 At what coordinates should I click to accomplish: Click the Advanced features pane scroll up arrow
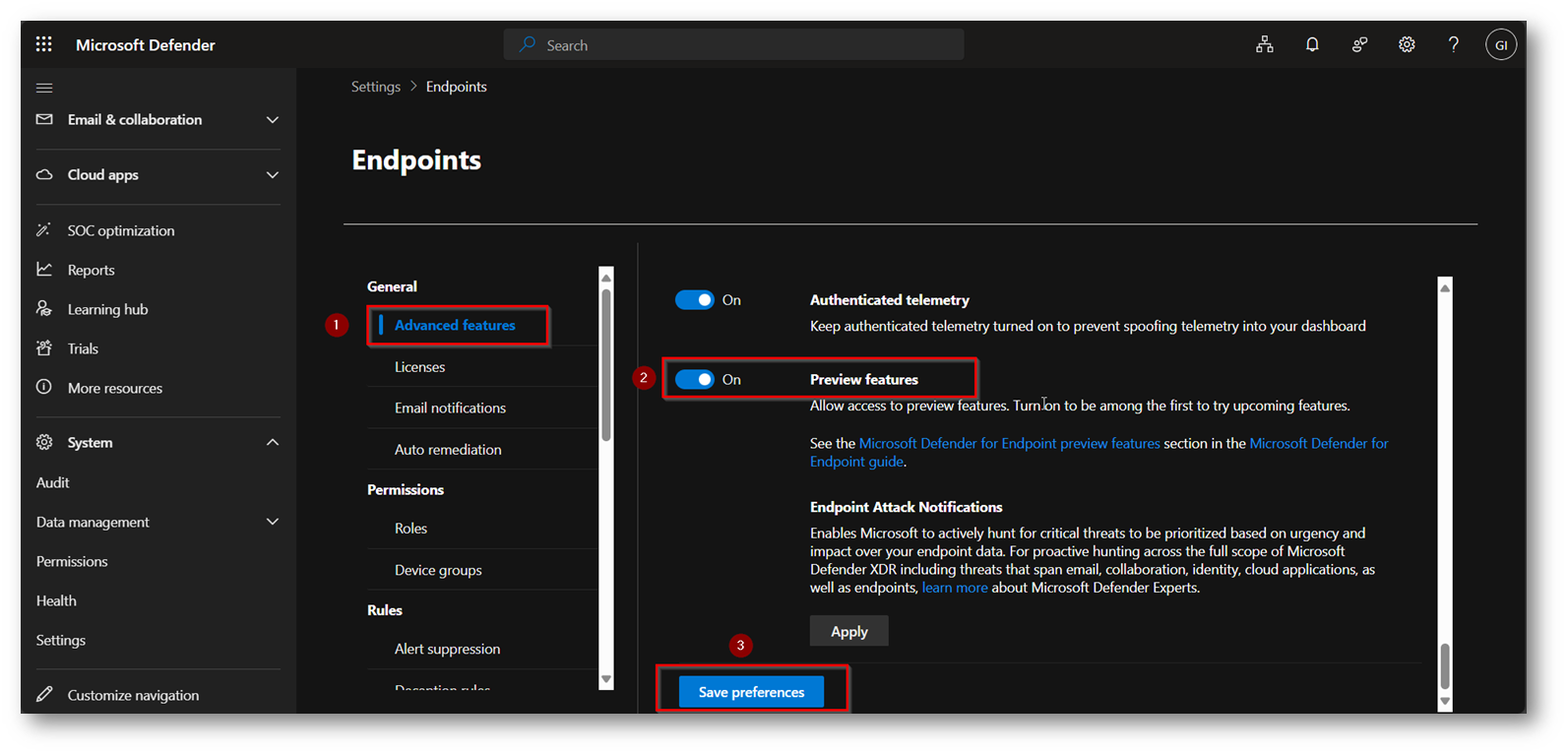point(1445,287)
